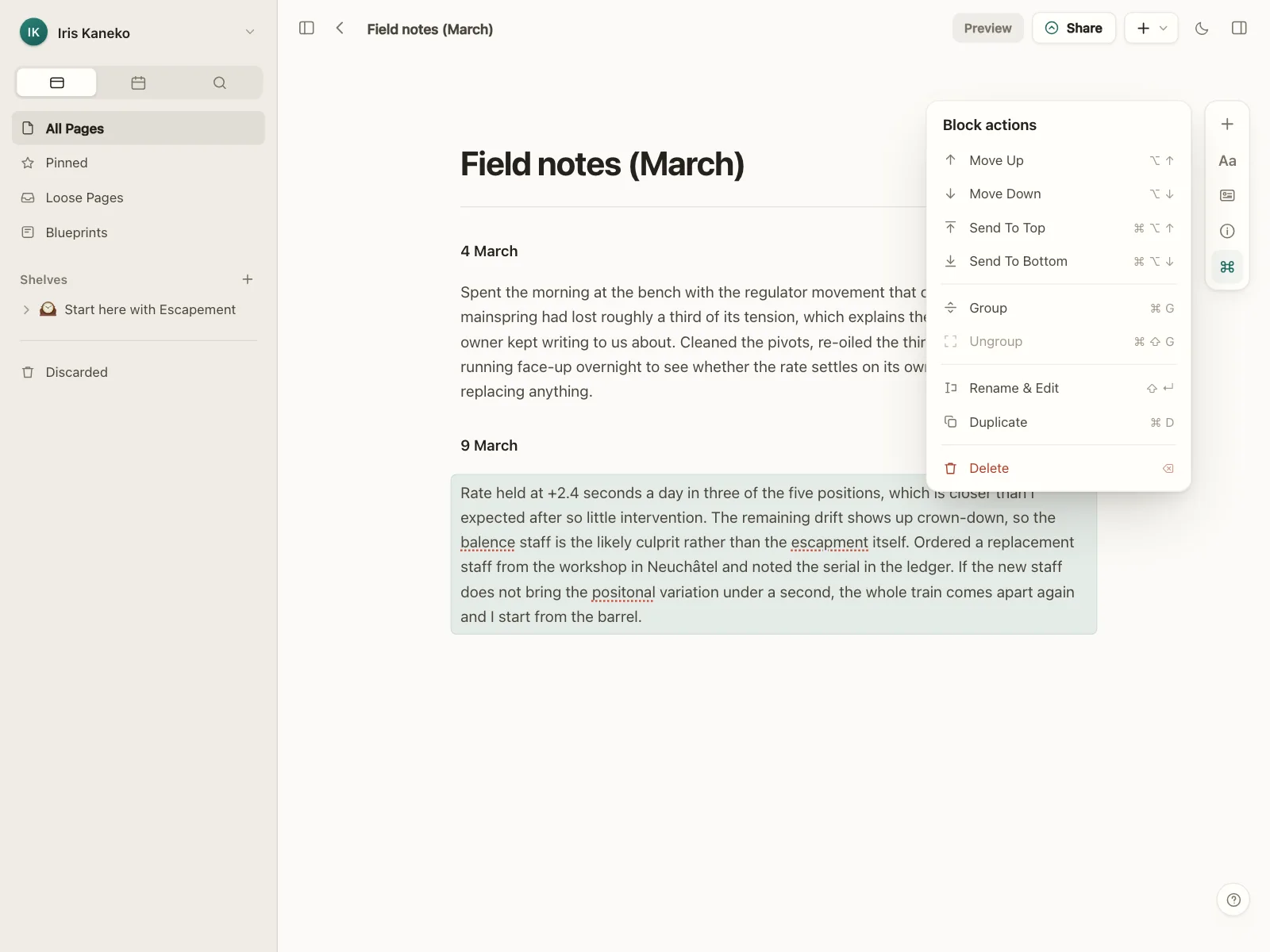Screen dimensions: 1270x952
Task: Go back with the chevron arrow
Action: coord(340,29)
